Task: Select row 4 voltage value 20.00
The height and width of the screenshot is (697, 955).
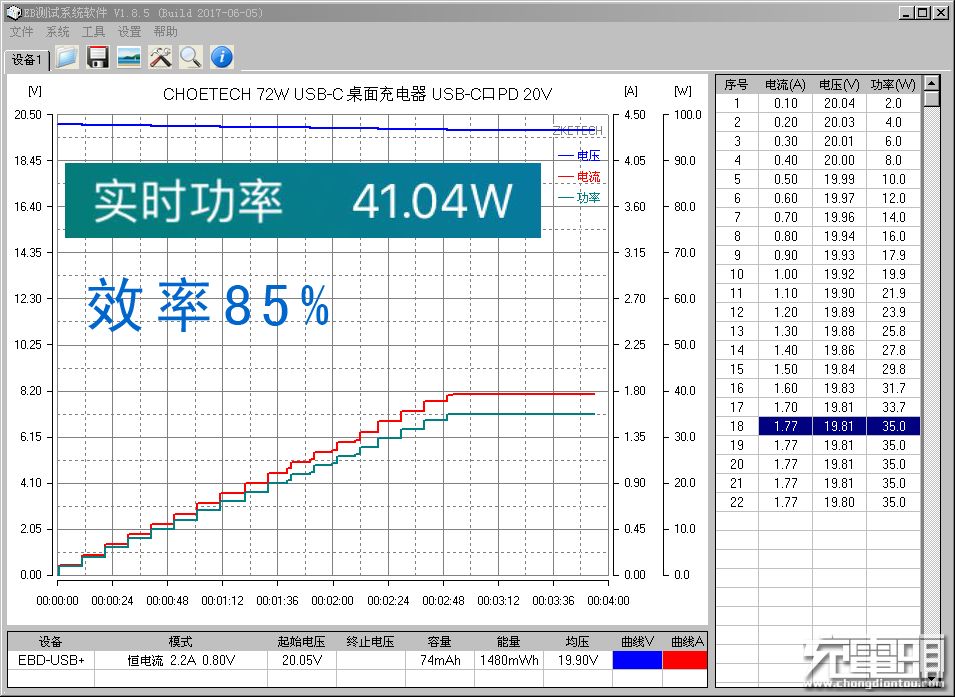Action: [x=839, y=160]
